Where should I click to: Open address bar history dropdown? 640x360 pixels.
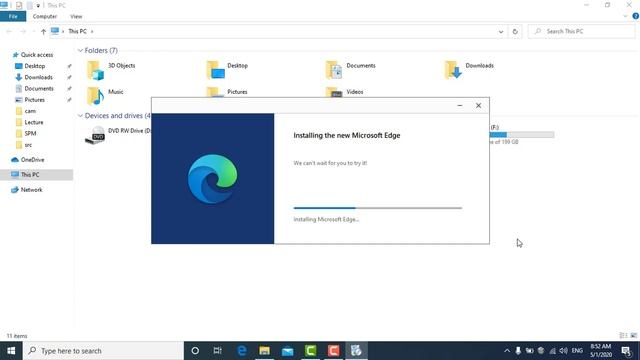[501, 31]
